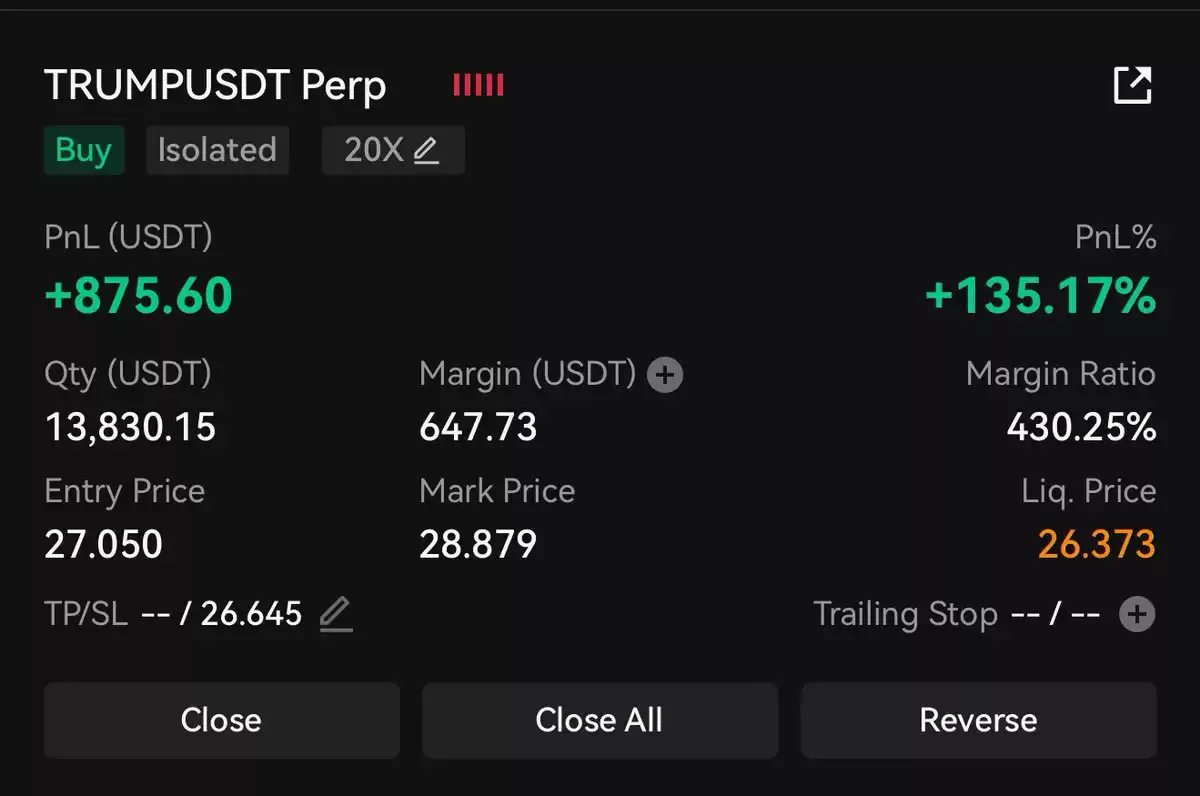Viewport: 1200px width, 796px height.
Task: Tap the Trailing Stop label
Action: (905, 614)
